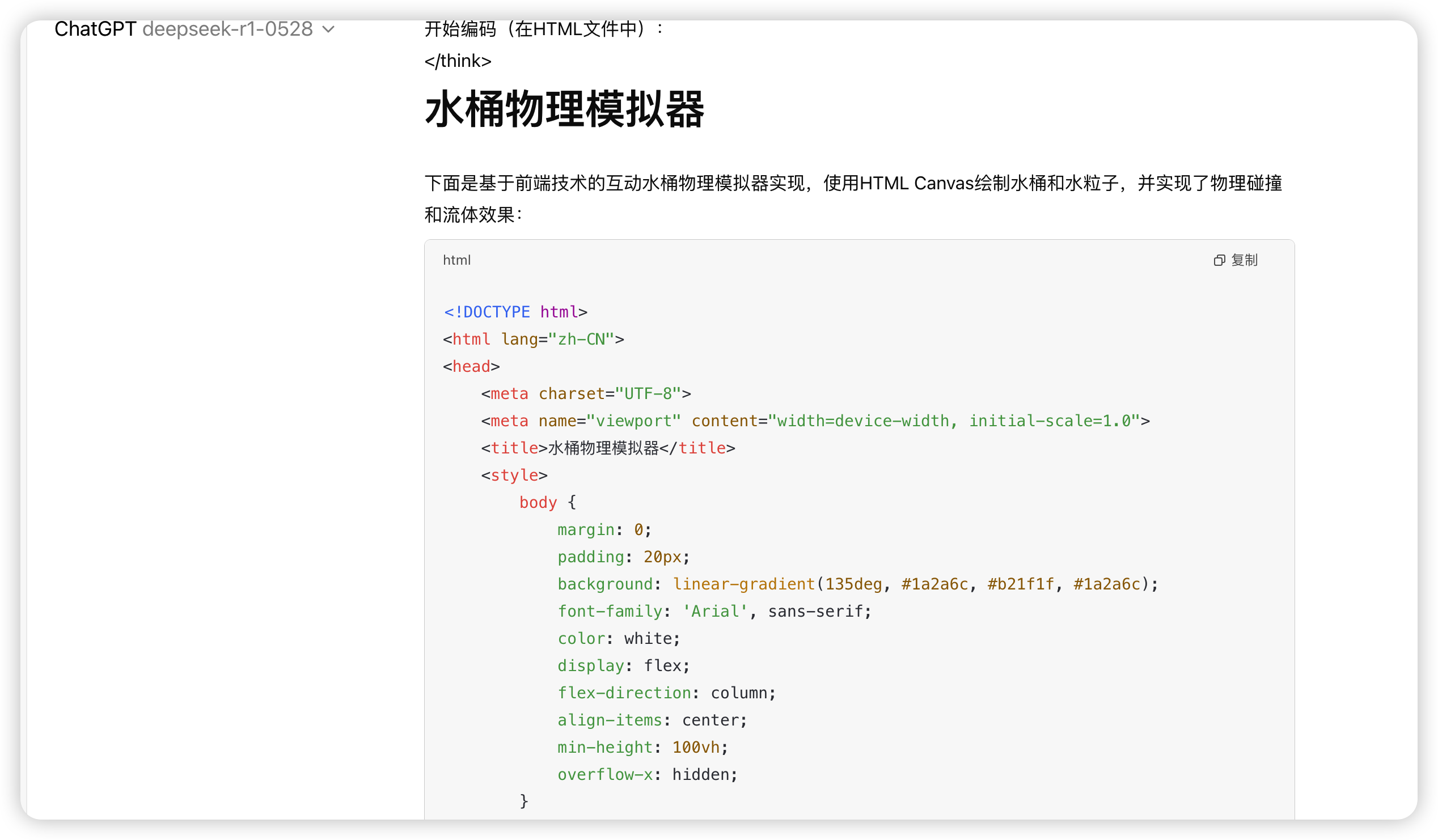
Task: Click the lang="zh-CN" attribute in html tag
Action: pyautogui.click(x=557, y=340)
